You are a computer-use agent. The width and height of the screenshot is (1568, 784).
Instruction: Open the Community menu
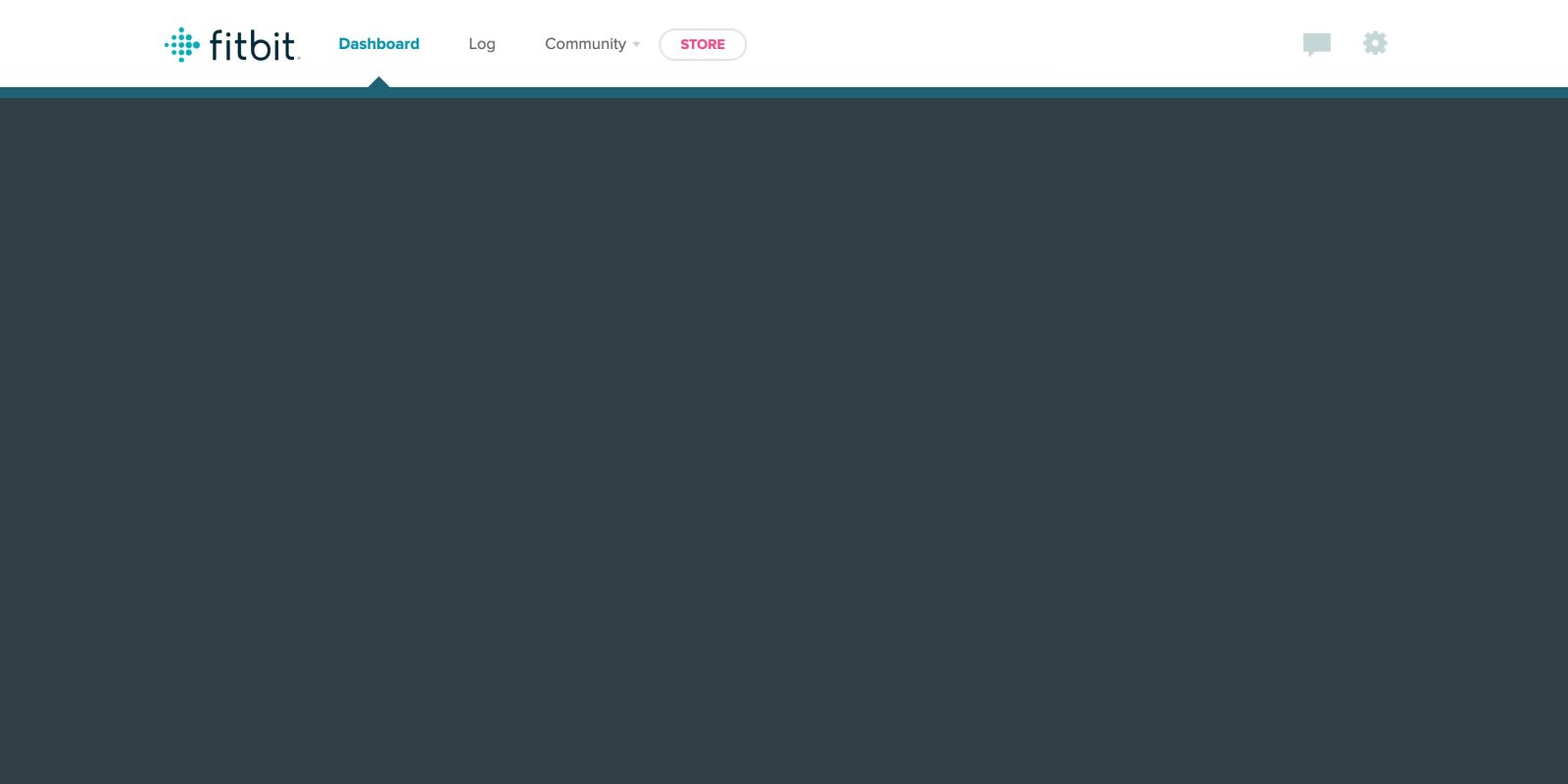tap(586, 44)
